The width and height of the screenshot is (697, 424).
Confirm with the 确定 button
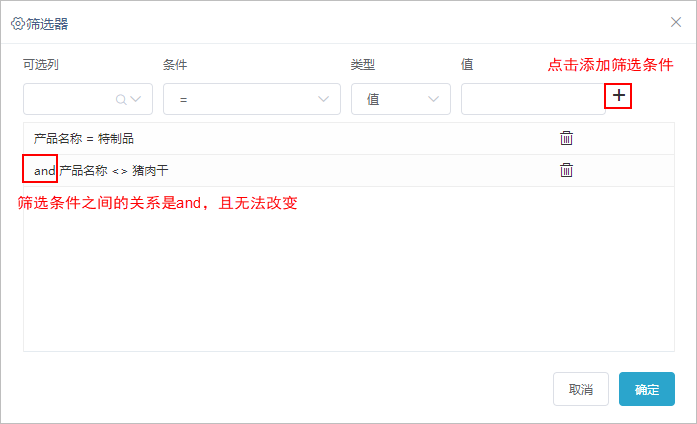[x=647, y=389]
